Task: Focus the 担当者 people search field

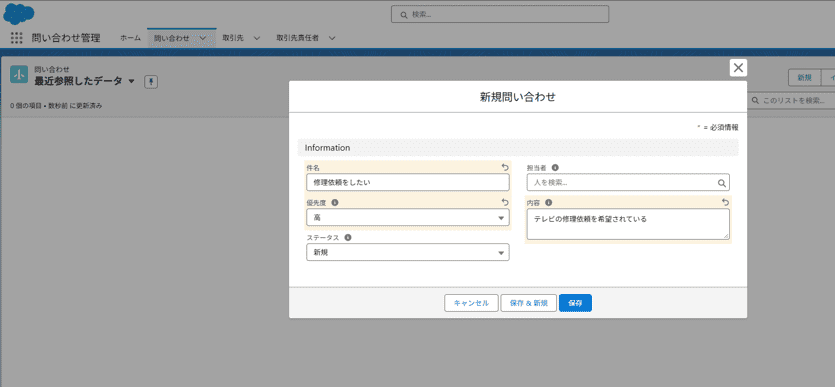Action: pos(628,182)
